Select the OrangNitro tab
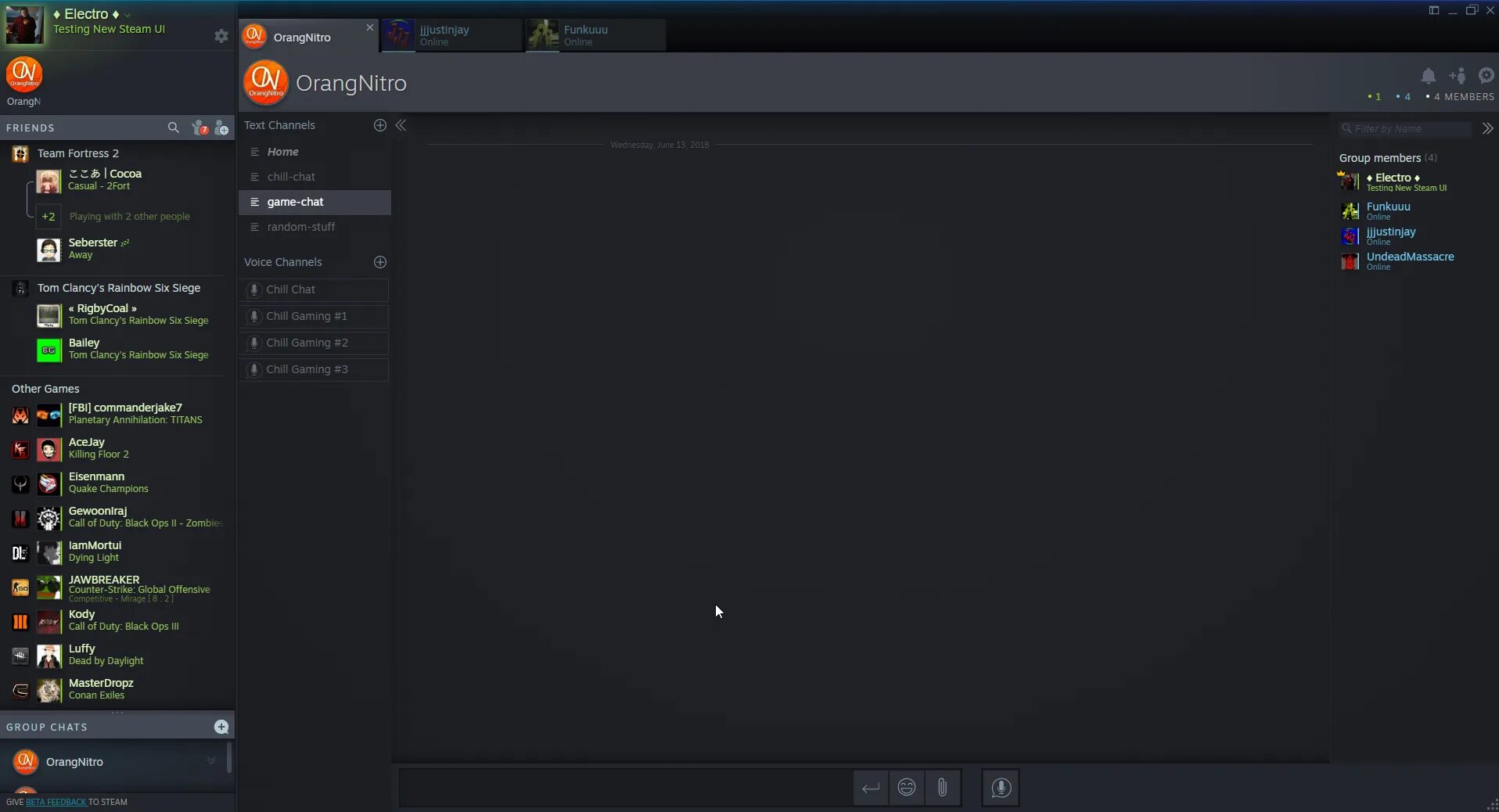This screenshot has width=1499, height=812. click(308, 37)
